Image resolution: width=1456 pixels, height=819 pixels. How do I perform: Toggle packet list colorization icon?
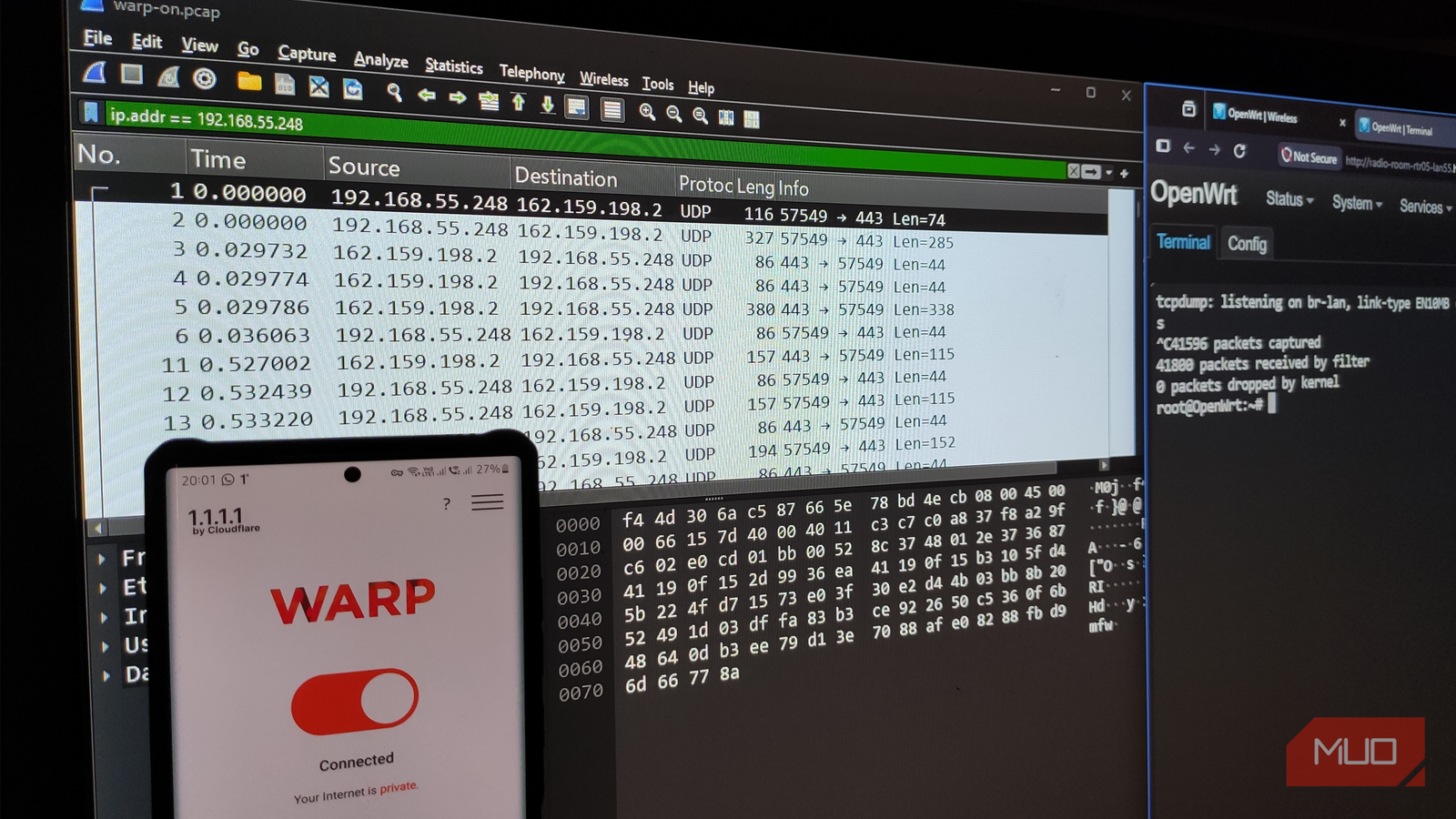coord(612,110)
